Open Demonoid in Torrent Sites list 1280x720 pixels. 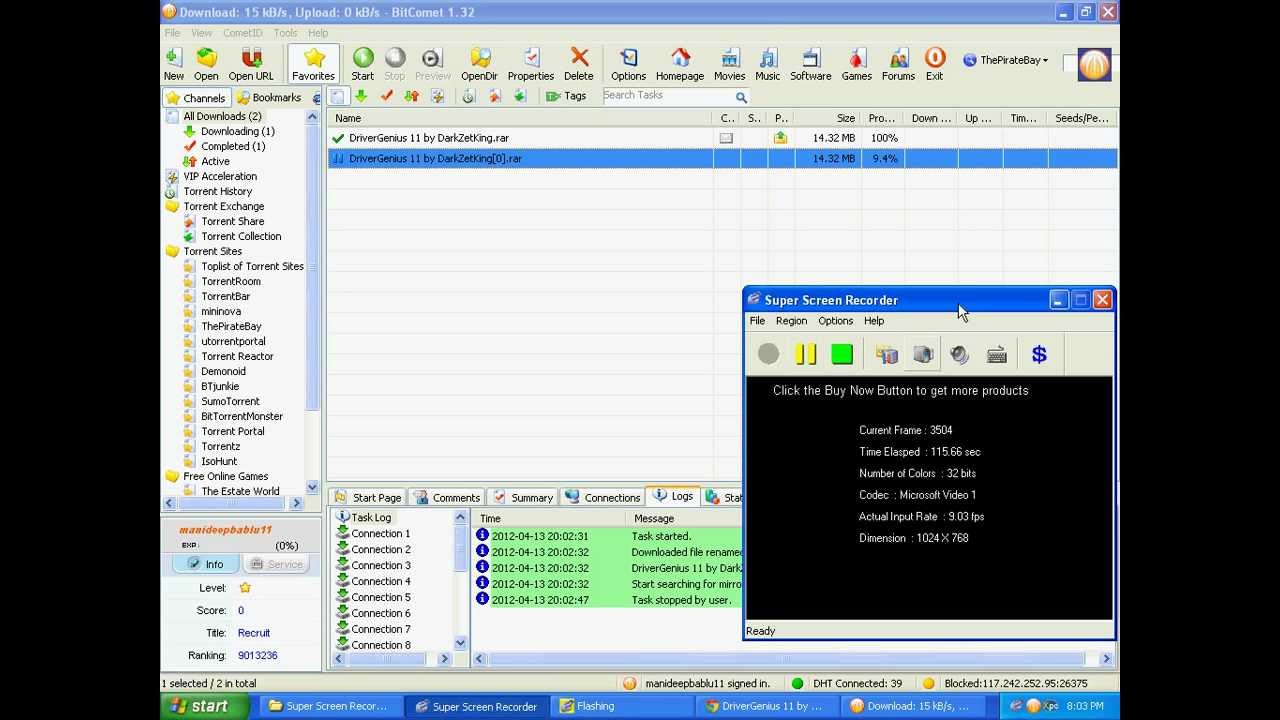tap(223, 371)
